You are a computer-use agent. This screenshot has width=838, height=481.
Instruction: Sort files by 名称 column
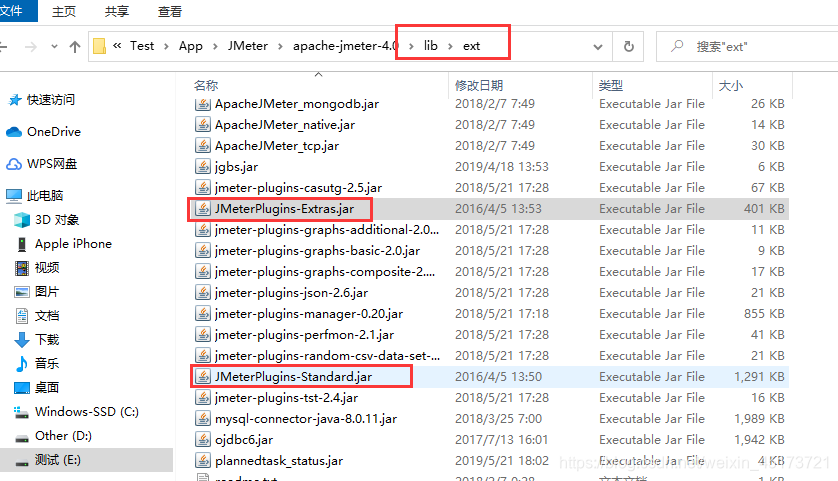(206, 86)
